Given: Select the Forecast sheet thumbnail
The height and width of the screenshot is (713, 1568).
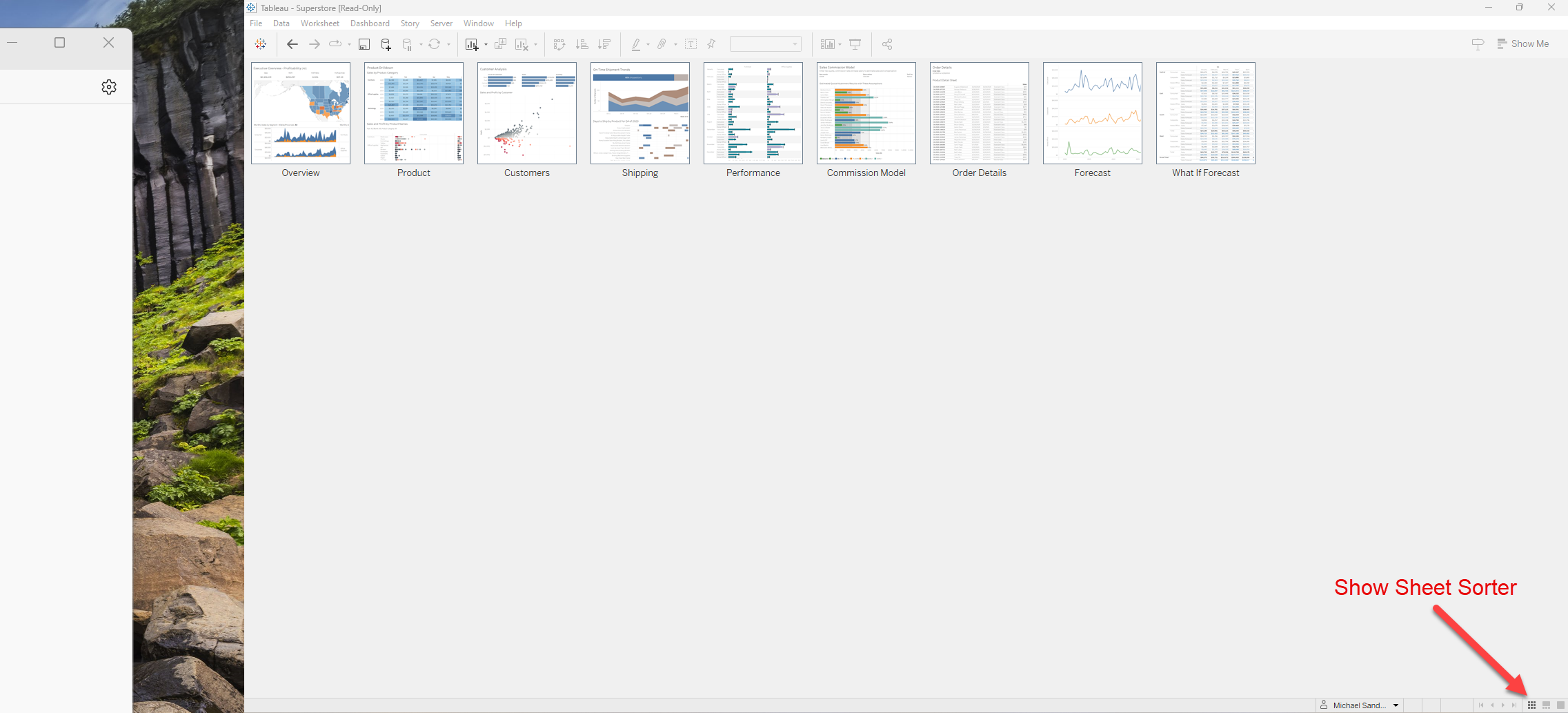Looking at the screenshot, I should click(x=1092, y=113).
